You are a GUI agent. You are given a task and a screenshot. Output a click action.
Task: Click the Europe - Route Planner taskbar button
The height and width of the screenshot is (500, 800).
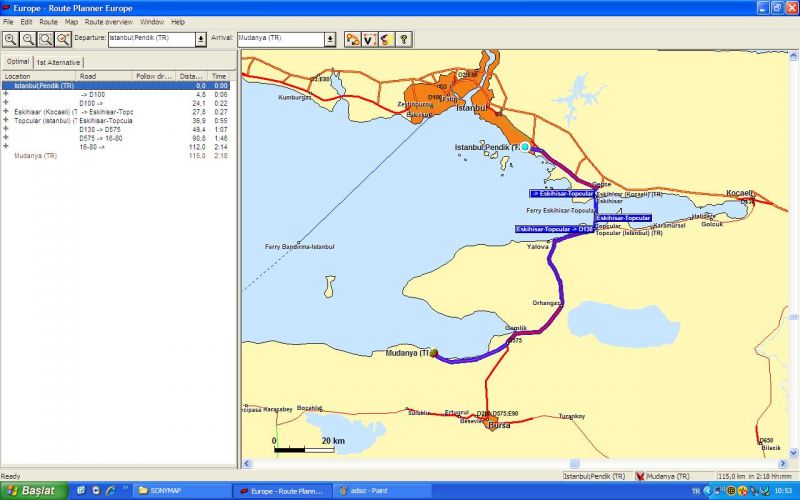(x=282, y=491)
